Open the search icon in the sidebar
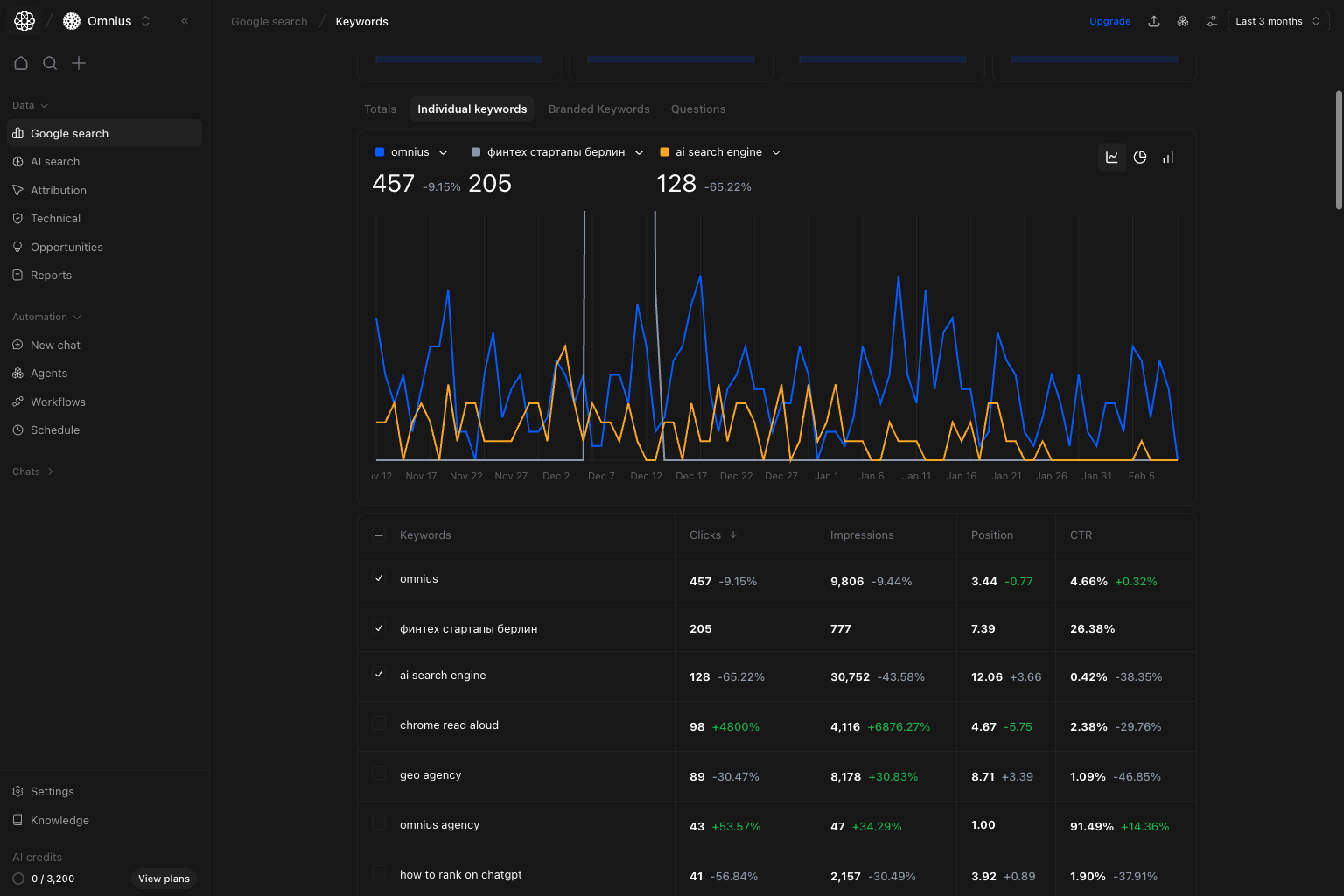 pyautogui.click(x=50, y=63)
